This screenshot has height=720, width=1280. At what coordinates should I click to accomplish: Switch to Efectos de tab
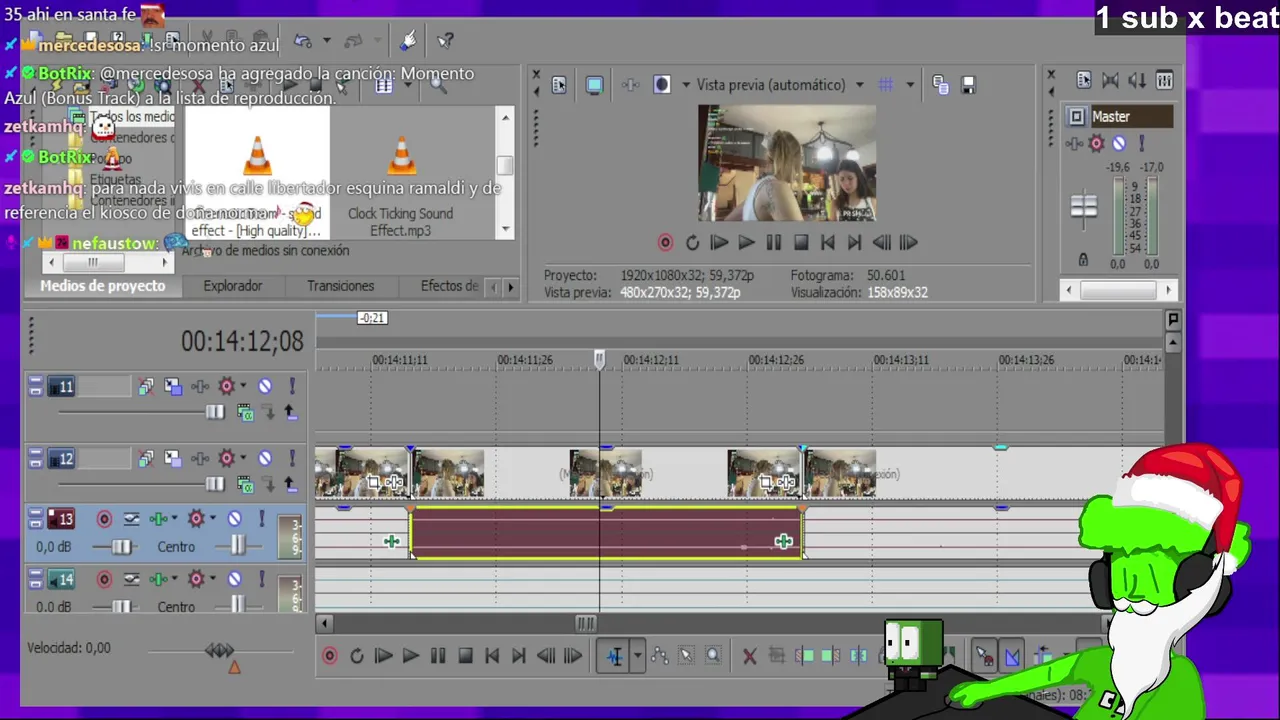coord(449,286)
